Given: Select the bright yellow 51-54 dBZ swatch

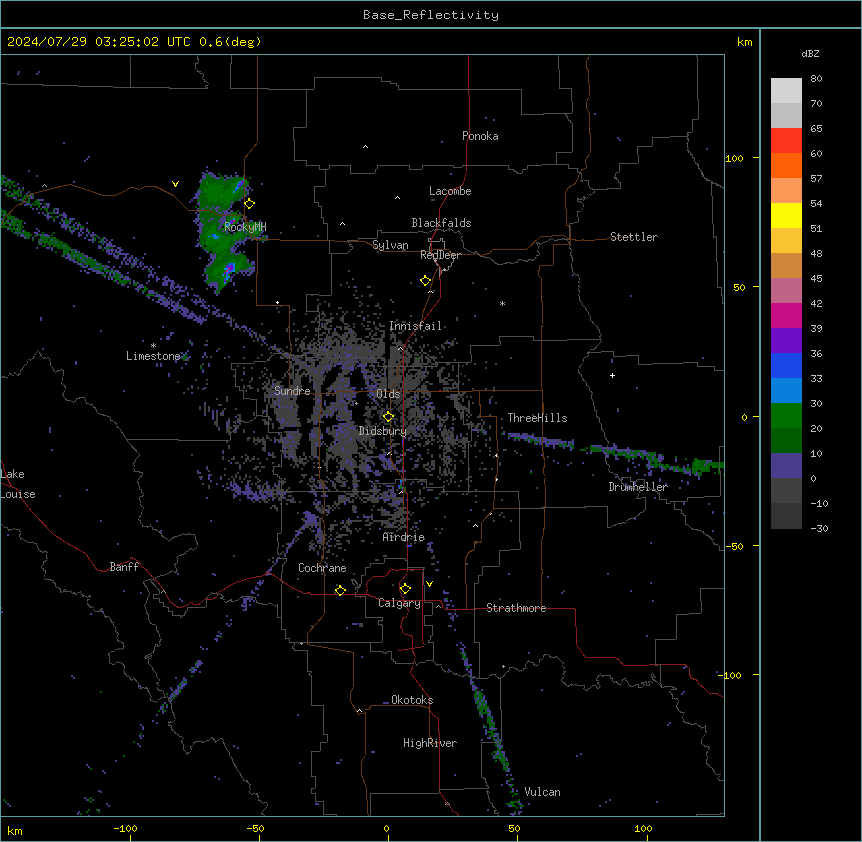Looking at the screenshot, I should coord(786,215).
